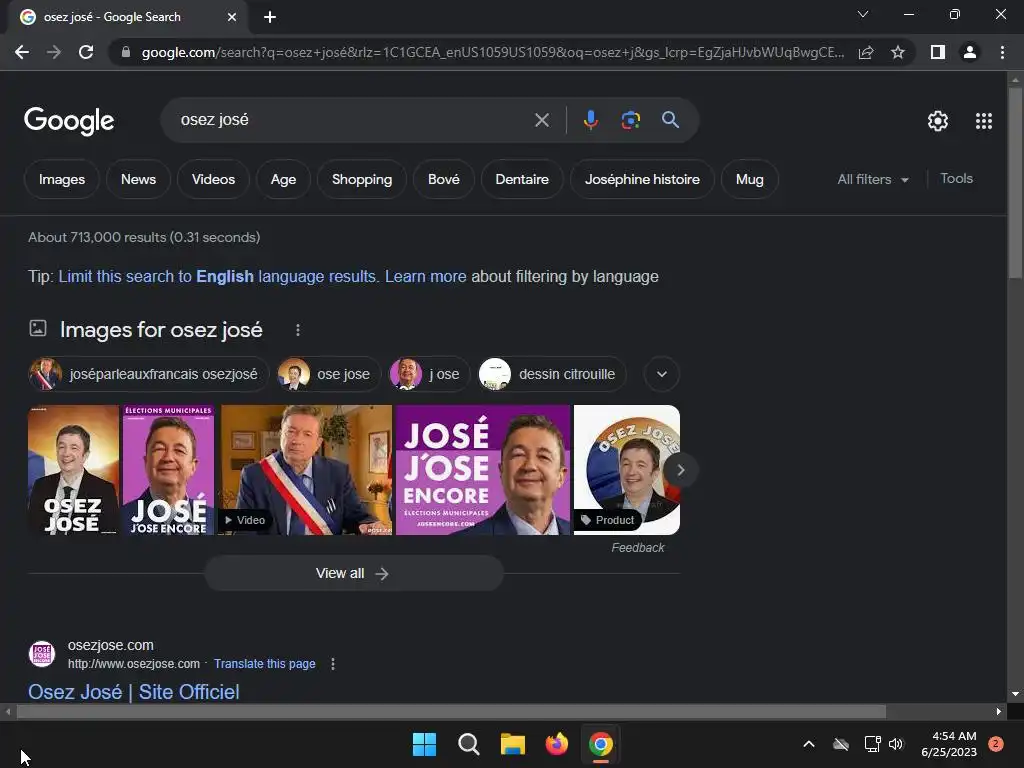The height and width of the screenshot is (768, 1024).
Task: Select the Mug filter chip
Action: pos(750,179)
